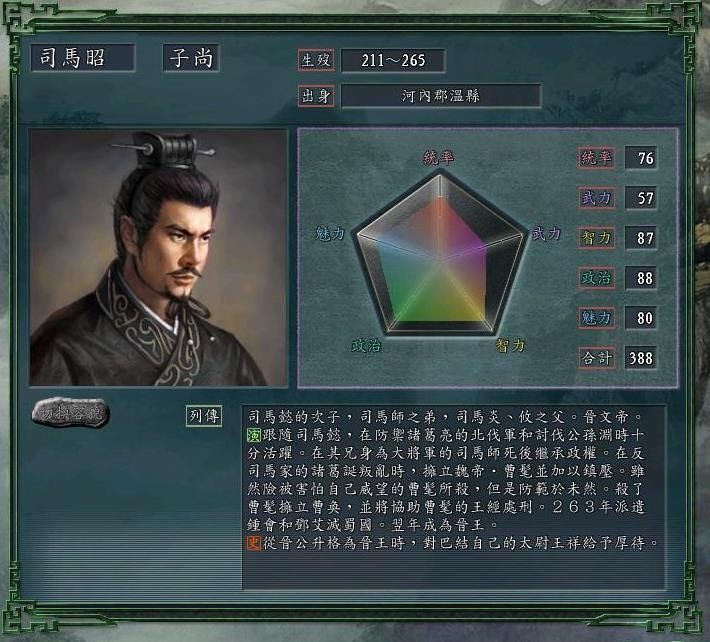The height and width of the screenshot is (642, 710).
Task: Select the 列傳 biography label
Action: coord(204,416)
